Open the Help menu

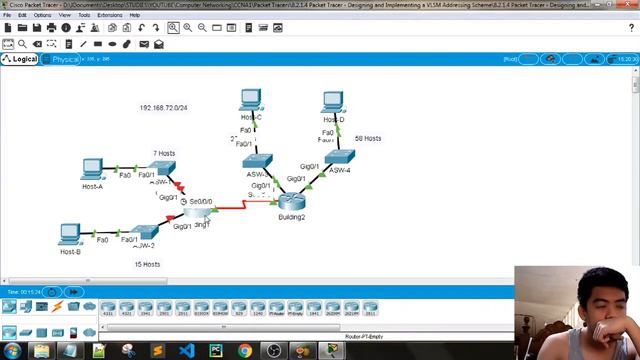point(135,15)
